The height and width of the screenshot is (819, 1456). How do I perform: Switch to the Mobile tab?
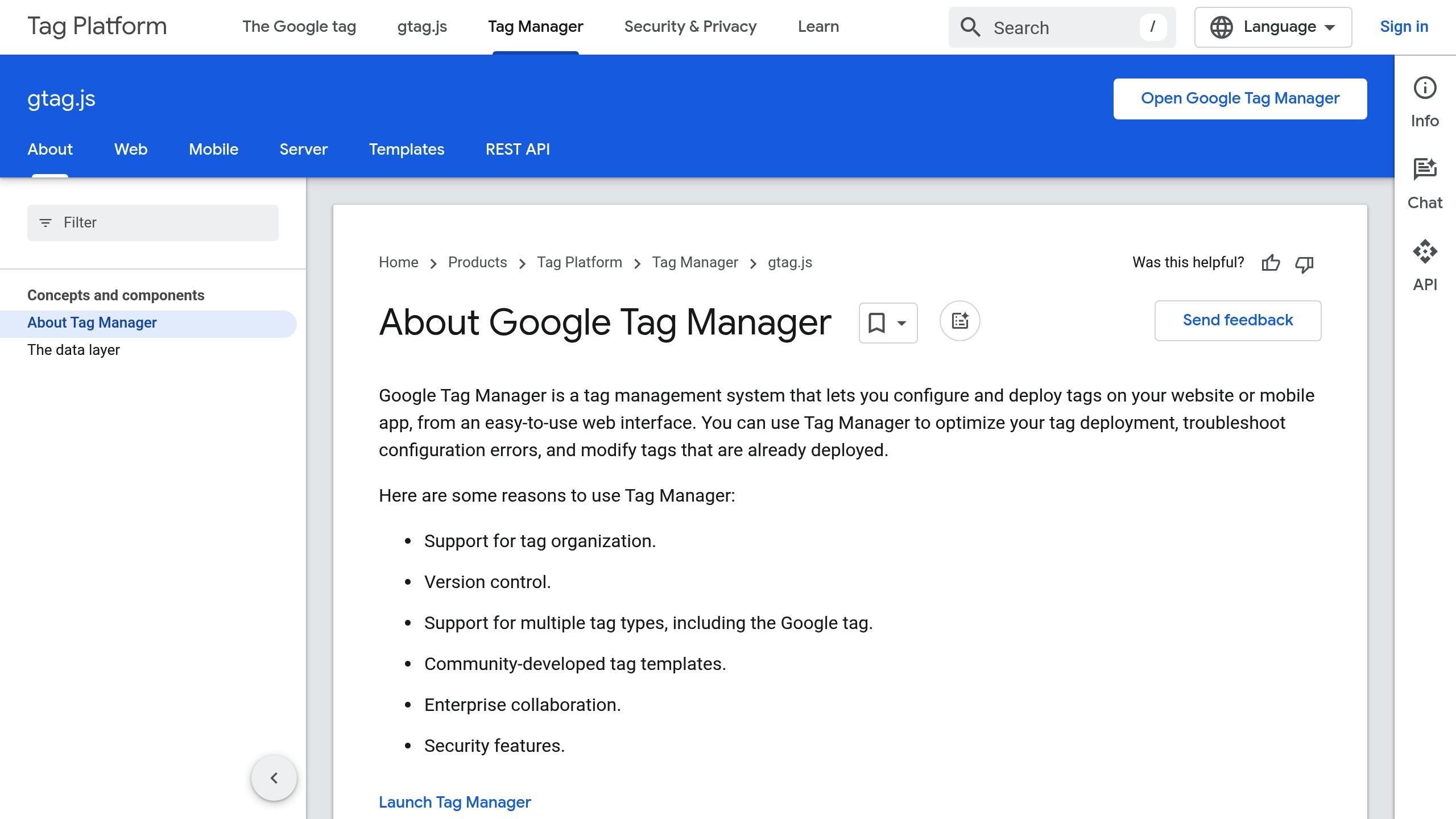213,149
